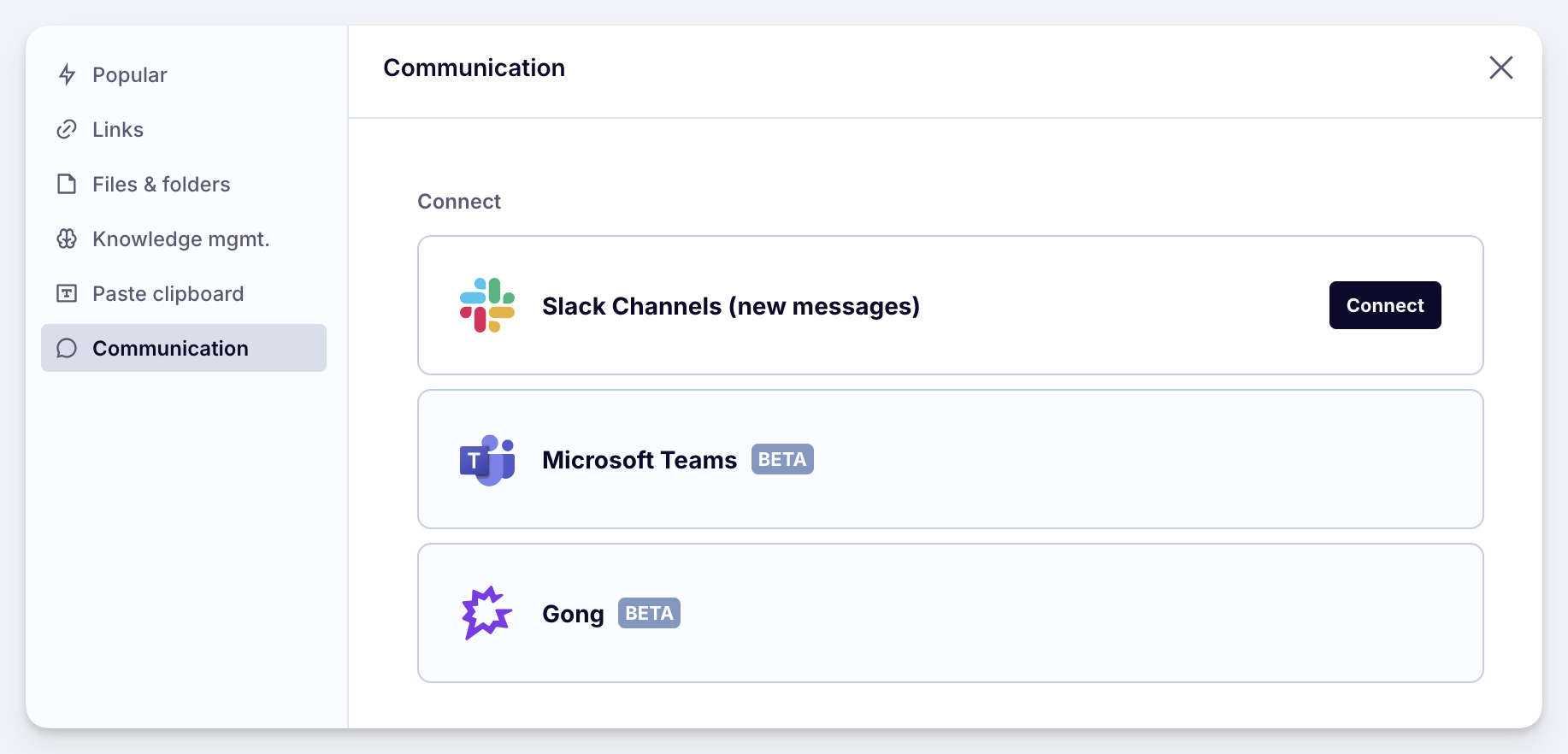Choose the Paste clipboard label
The height and width of the screenshot is (754, 1568).
point(168,294)
